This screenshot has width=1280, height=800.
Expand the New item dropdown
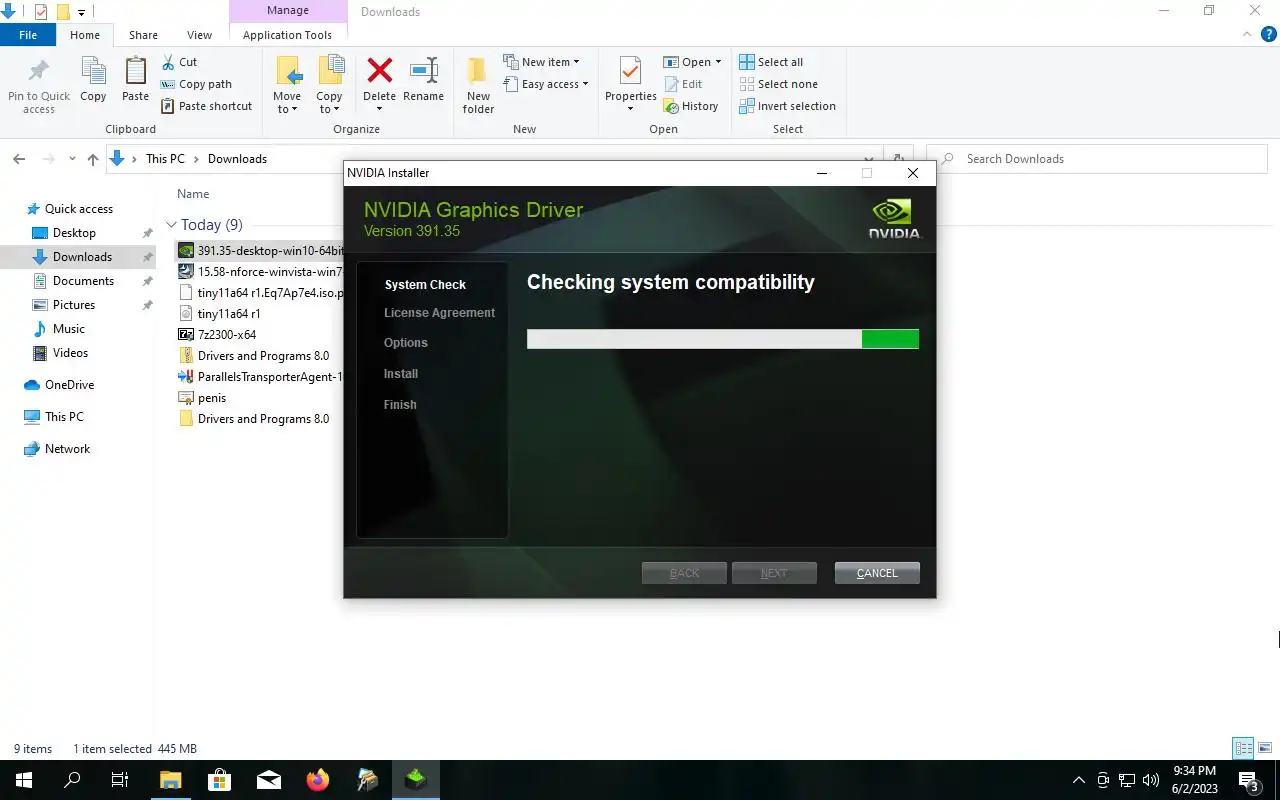pos(541,62)
